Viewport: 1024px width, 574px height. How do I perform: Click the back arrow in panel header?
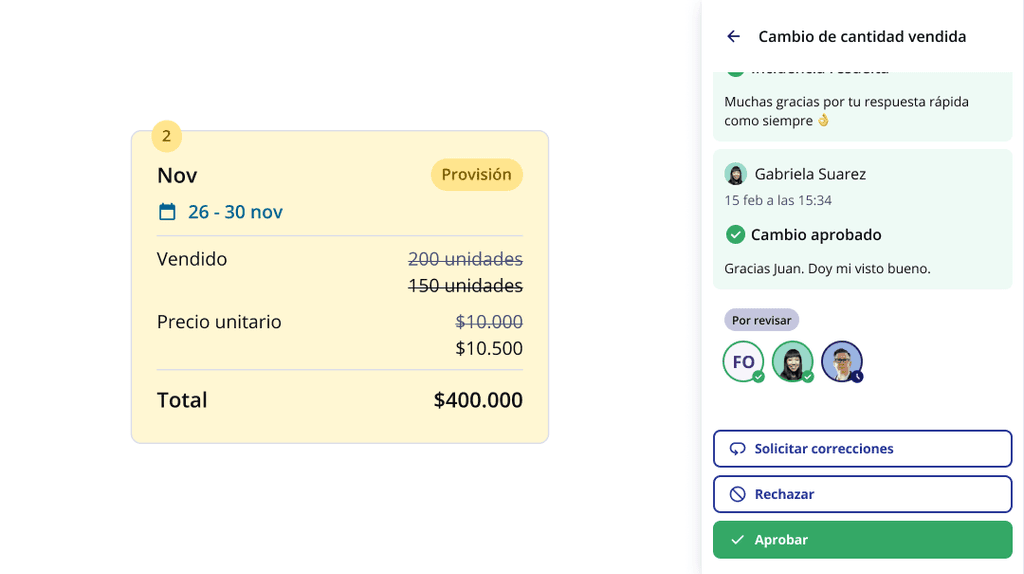(733, 37)
